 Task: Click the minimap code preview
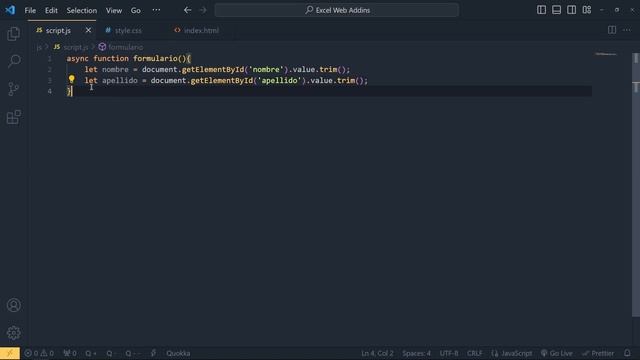point(606,54)
